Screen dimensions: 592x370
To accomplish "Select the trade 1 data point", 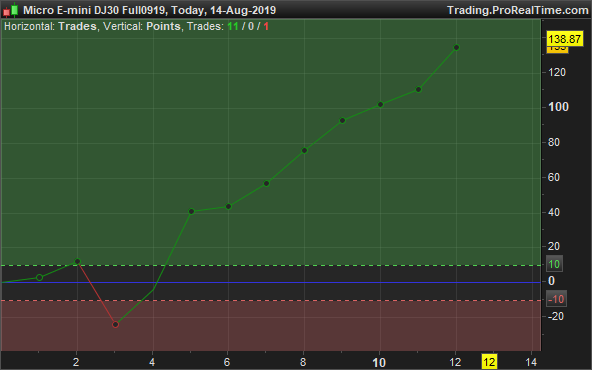I will click(x=39, y=278).
